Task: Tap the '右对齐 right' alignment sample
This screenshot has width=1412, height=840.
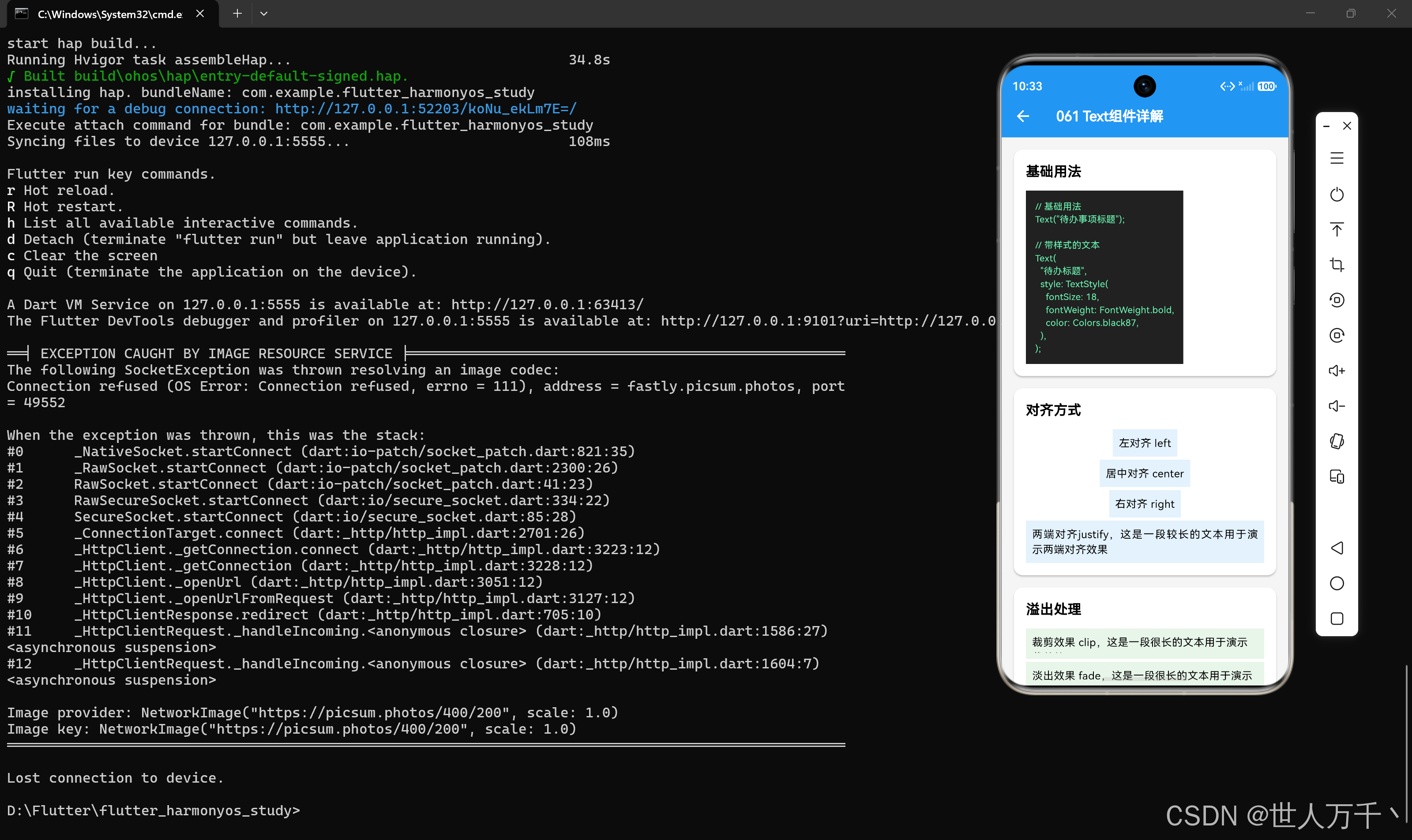Action: pyautogui.click(x=1144, y=504)
